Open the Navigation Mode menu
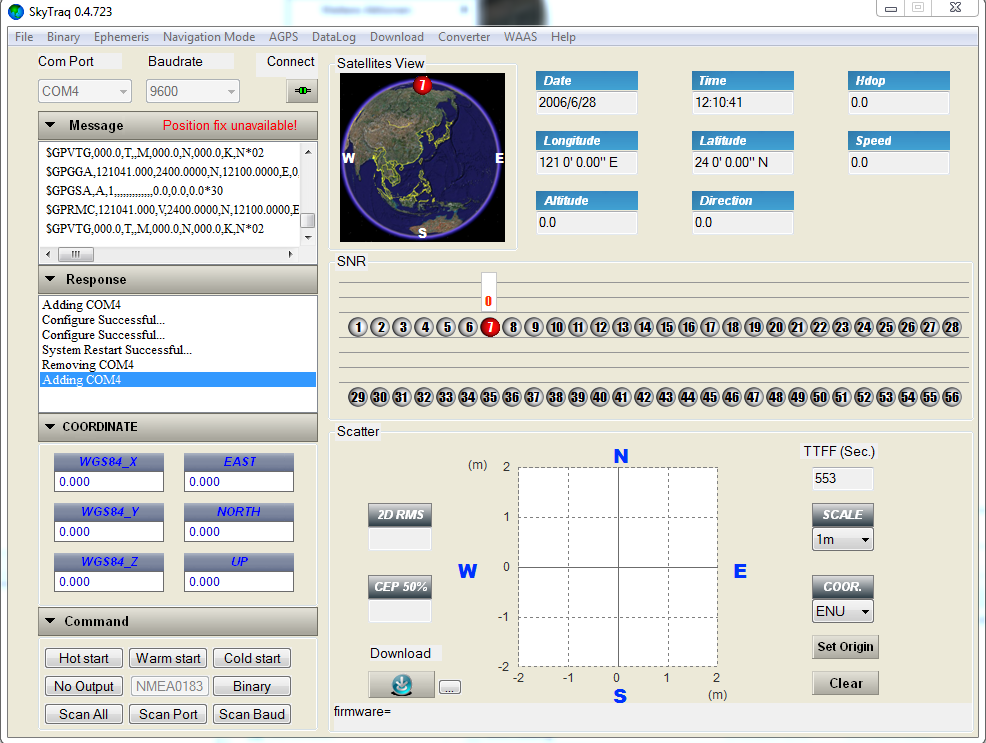 pyautogui.click(x=209, y=37)
